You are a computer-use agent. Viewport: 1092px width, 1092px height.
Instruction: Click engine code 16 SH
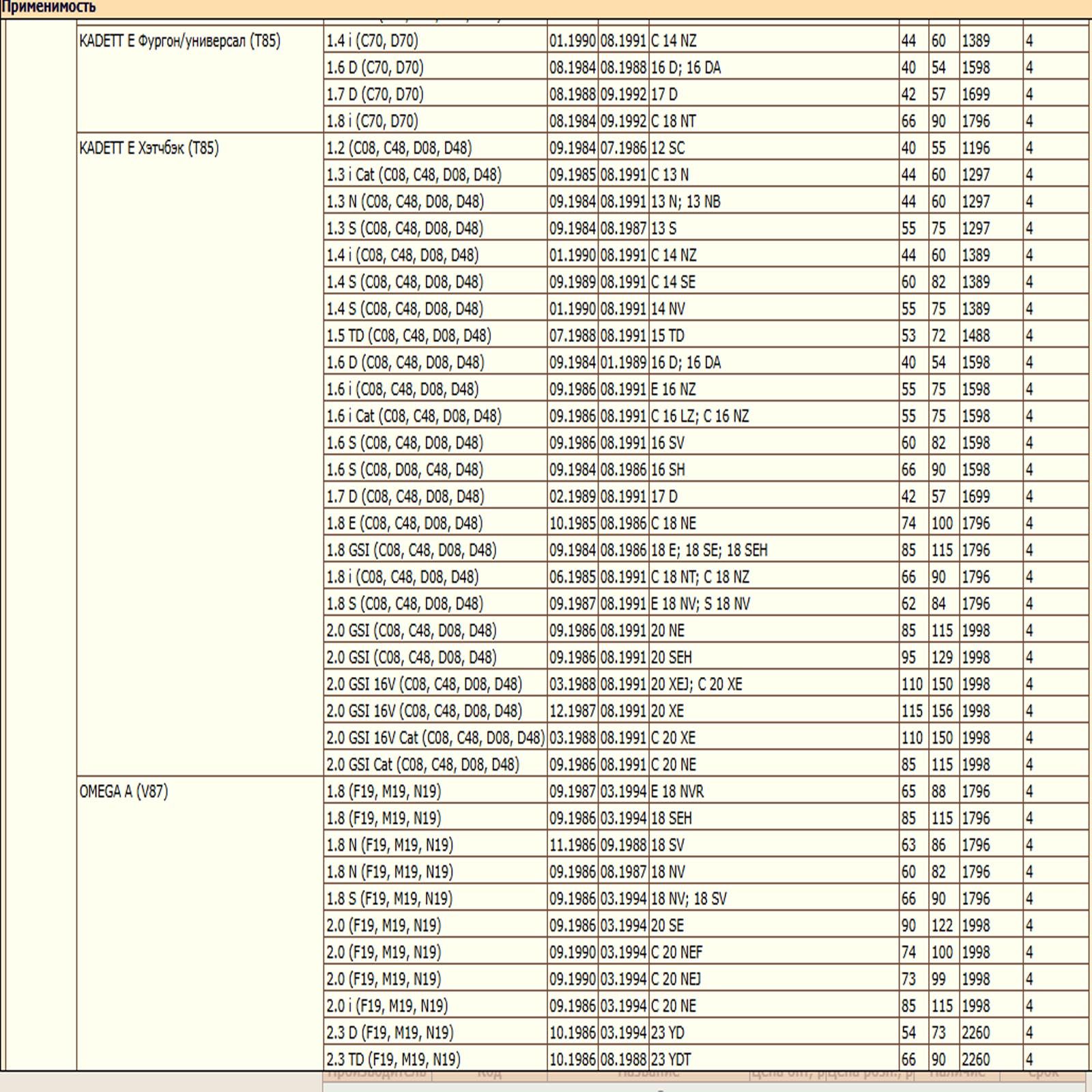(x=667, y=470)
